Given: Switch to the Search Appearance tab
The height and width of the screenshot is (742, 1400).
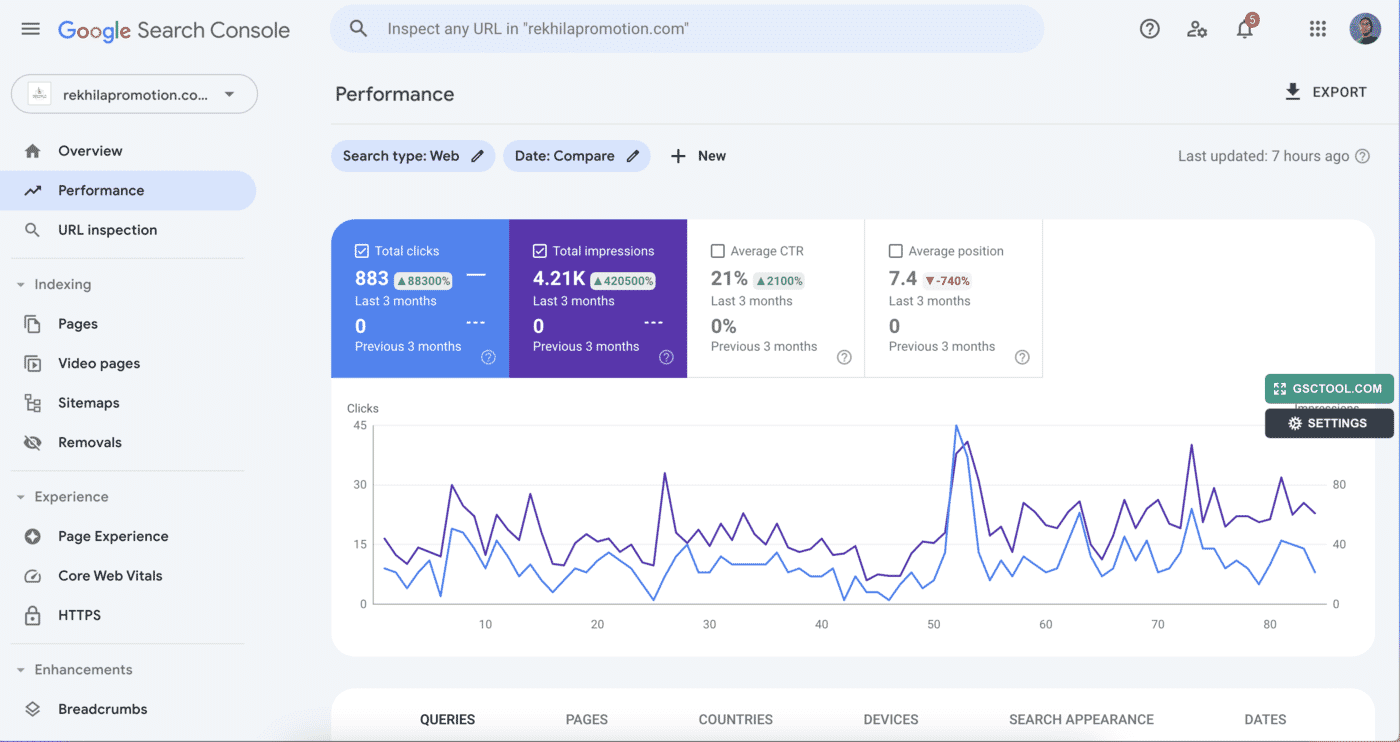Looking at the screenshot, I should pyautogui.click(x=1081, y=719).
